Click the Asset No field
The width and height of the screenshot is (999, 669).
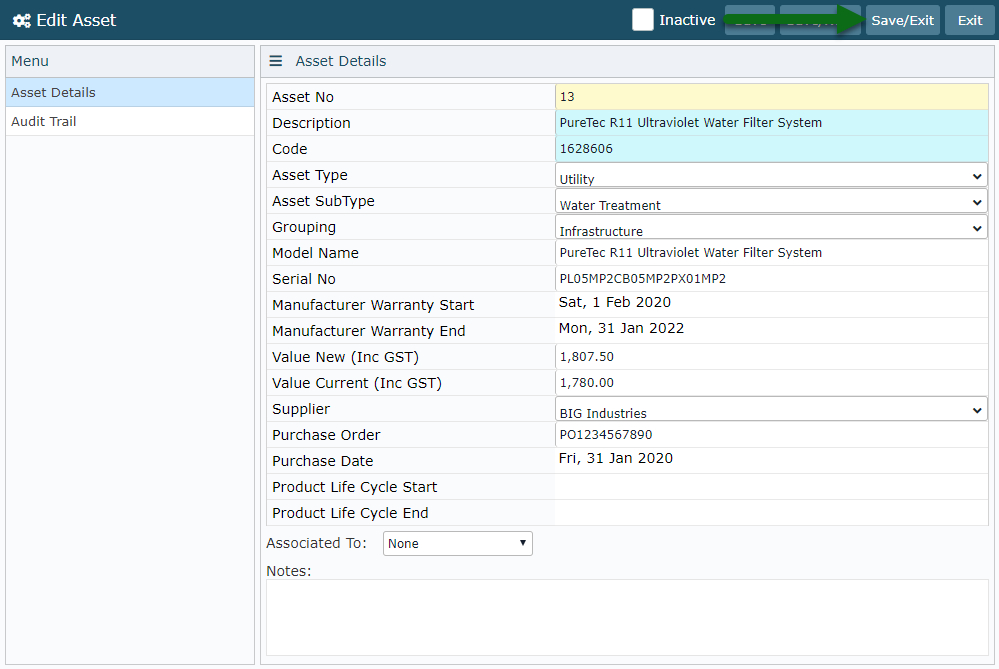tap(772, 97)
